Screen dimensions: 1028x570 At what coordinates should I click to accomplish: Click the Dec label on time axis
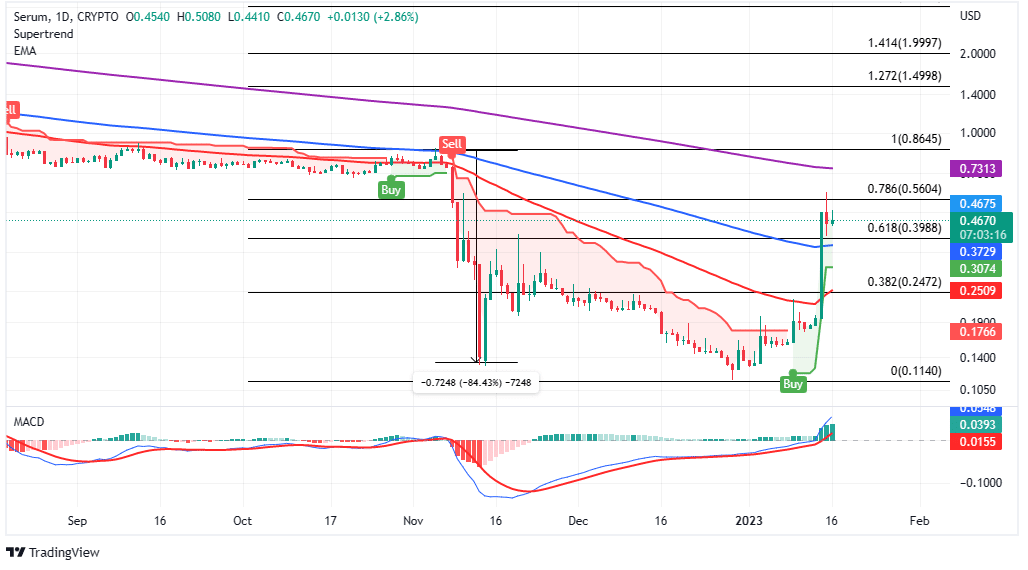coord(578,521)
